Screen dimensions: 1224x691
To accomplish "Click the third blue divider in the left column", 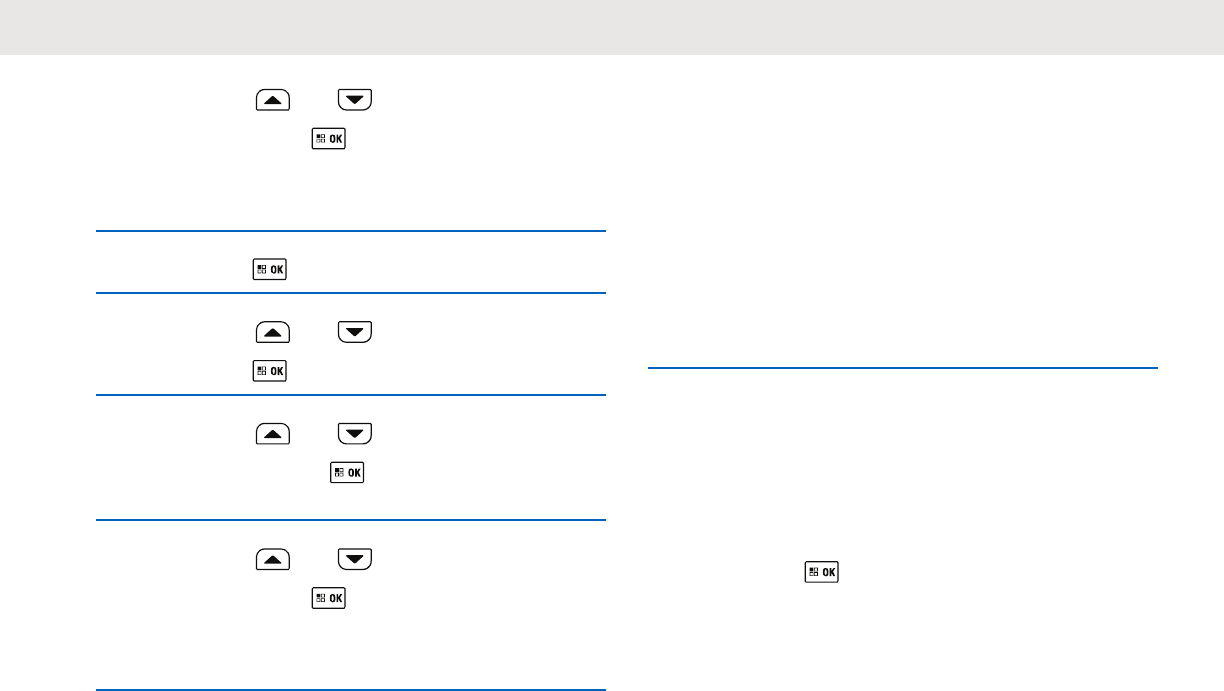I will 351,395.
